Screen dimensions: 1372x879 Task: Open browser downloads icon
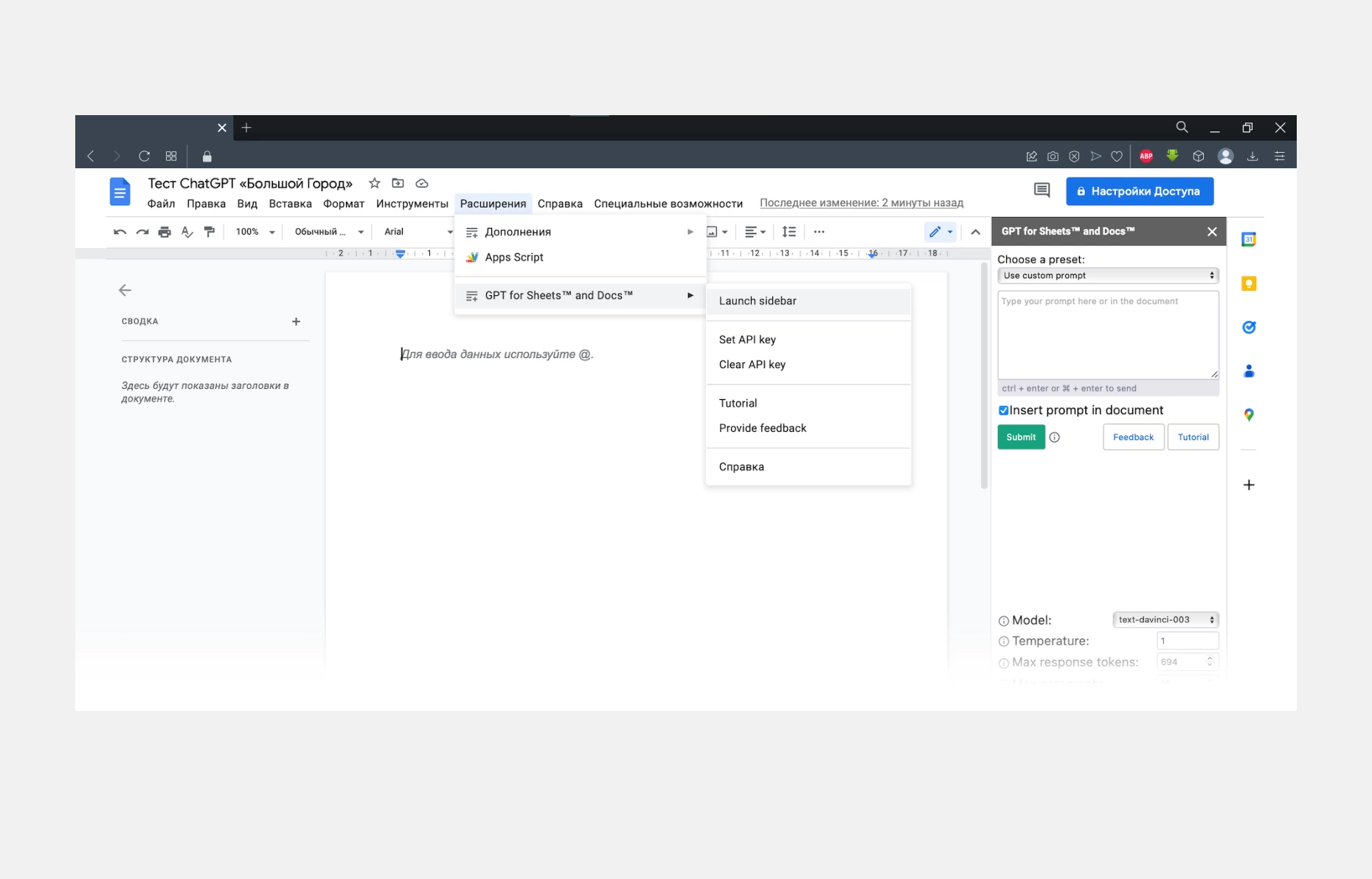[1253, 156]
